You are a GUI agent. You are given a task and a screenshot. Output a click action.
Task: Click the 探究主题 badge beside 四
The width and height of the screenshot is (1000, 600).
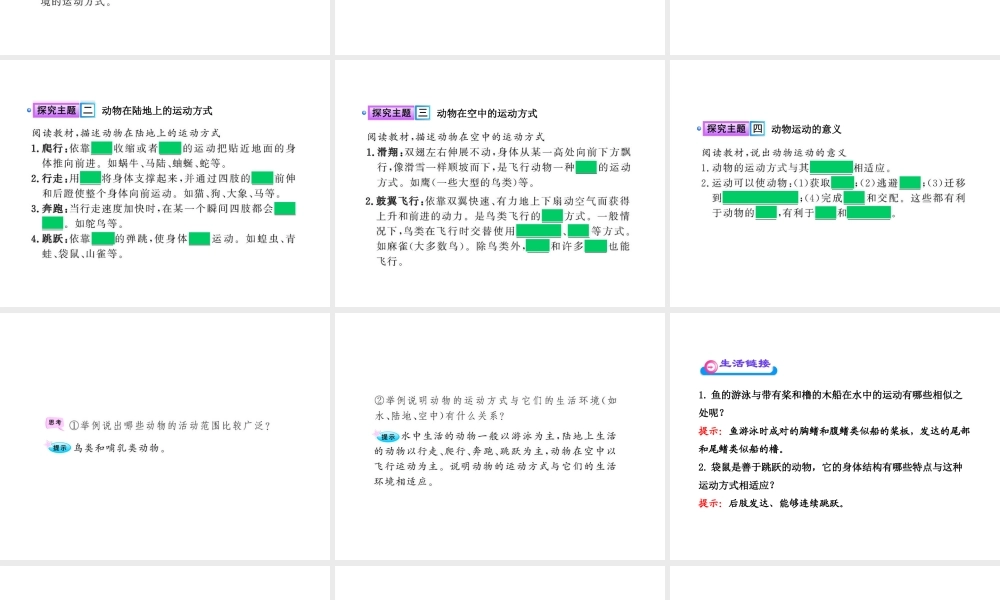(726, 128)
